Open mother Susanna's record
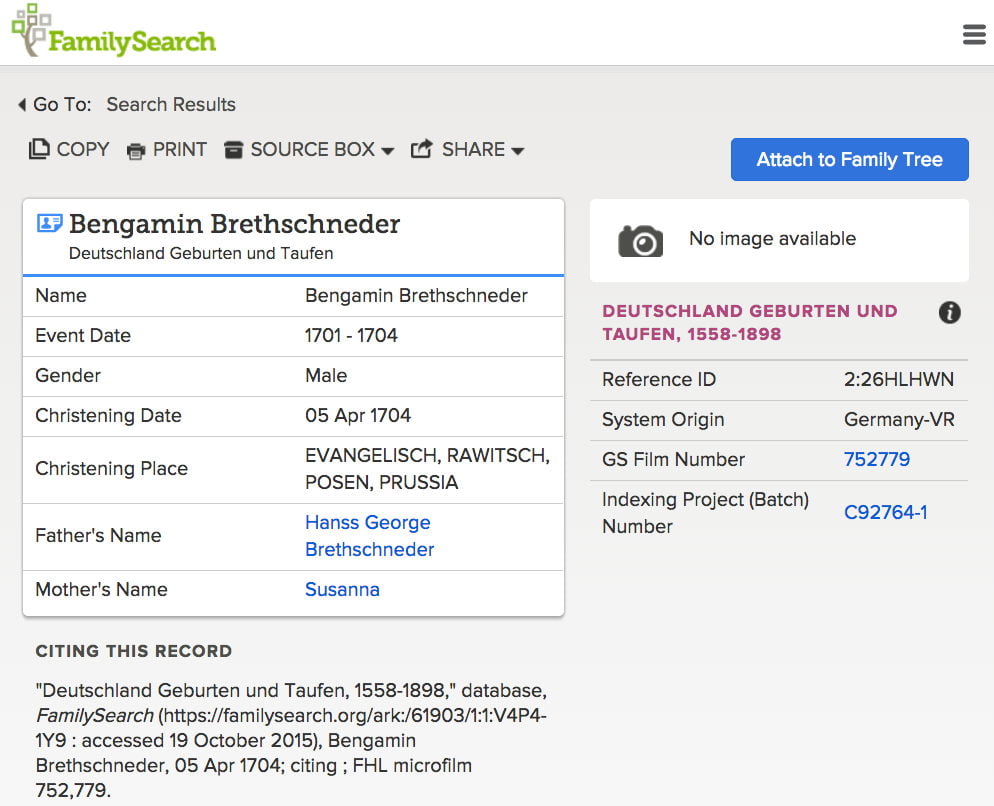994x806 pixels. click(x=342, y=589)
